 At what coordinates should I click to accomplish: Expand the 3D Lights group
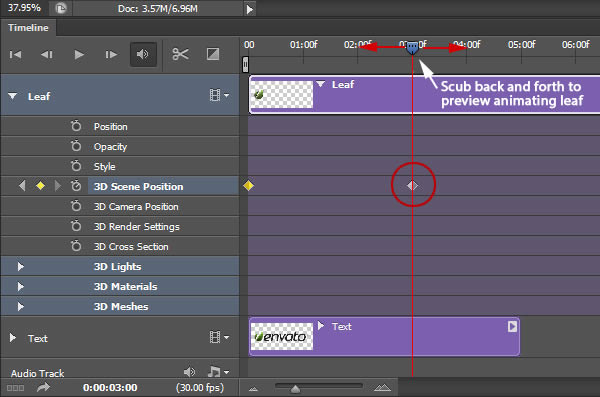click(x=20, y=266)
